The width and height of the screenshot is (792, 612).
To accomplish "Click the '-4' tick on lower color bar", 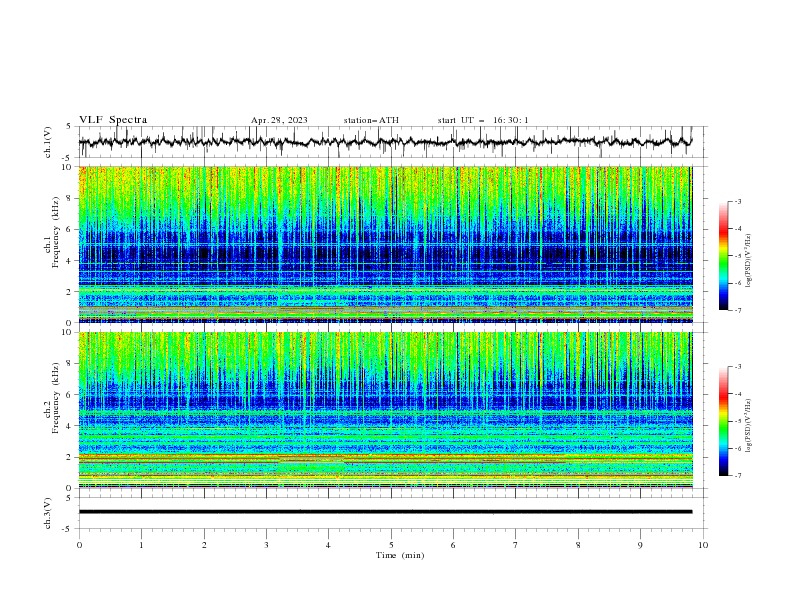I will (737, 394).
